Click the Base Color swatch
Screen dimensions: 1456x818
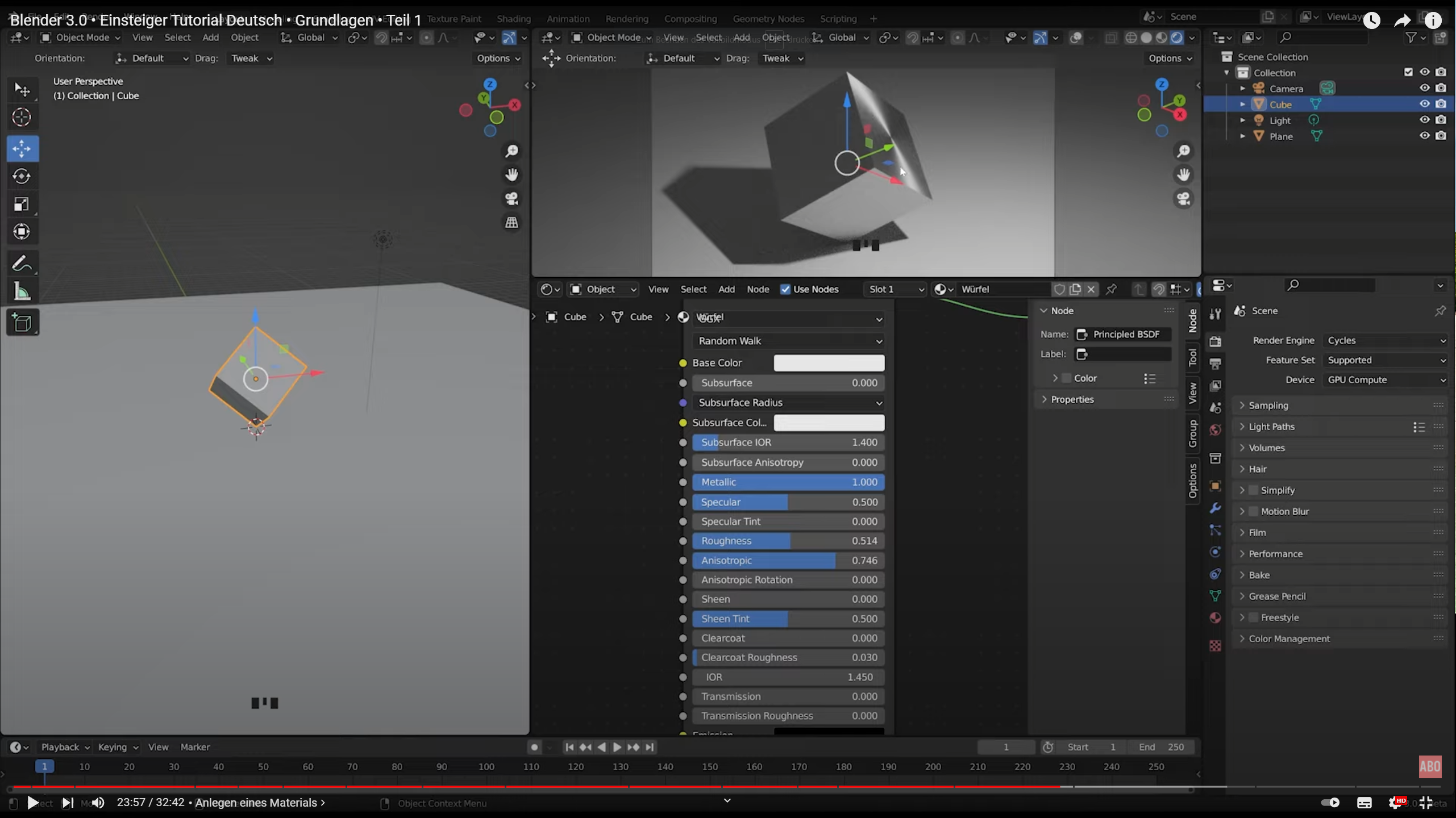pos(828,362)
